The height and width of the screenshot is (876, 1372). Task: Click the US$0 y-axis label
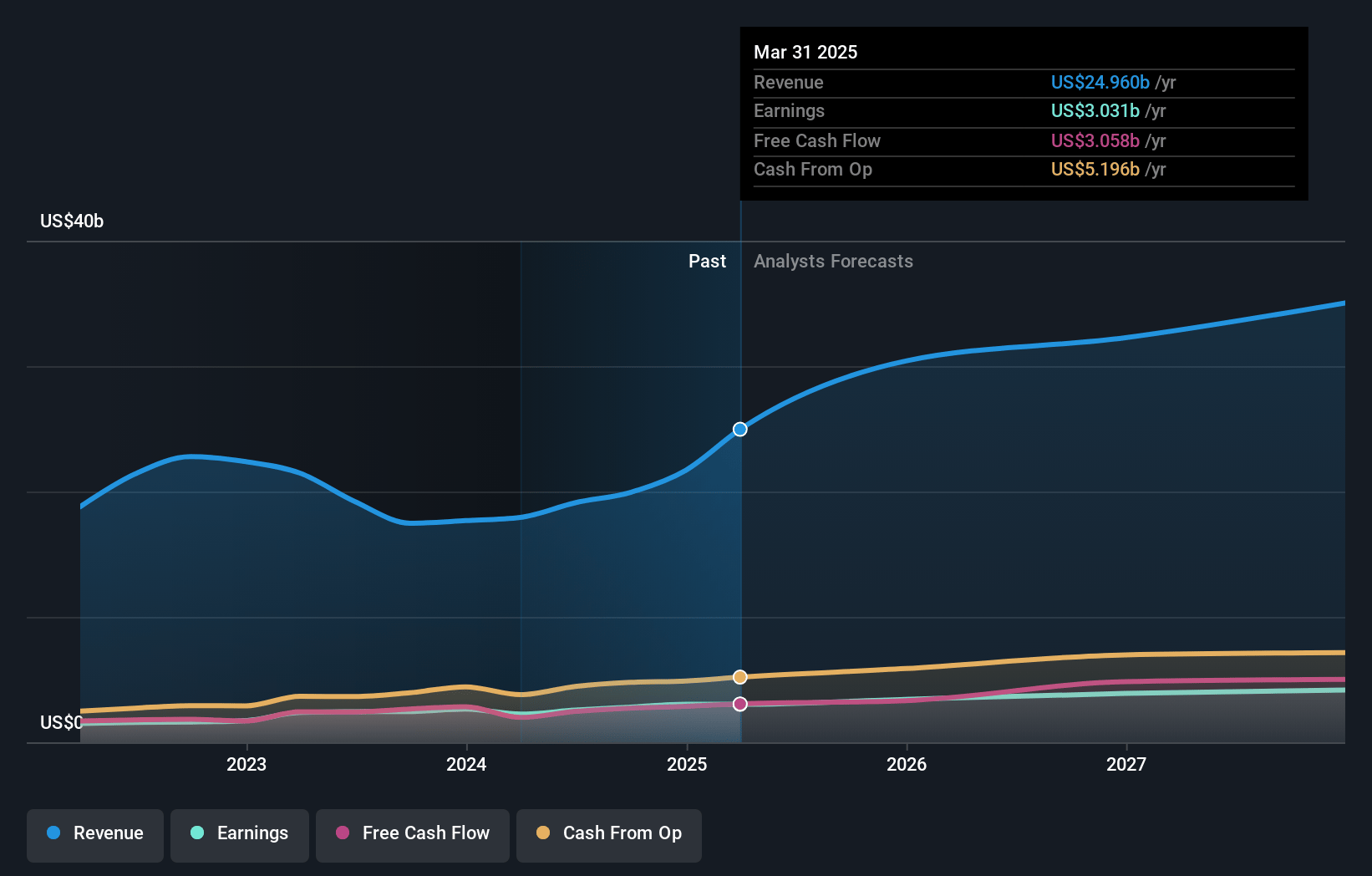61,722
